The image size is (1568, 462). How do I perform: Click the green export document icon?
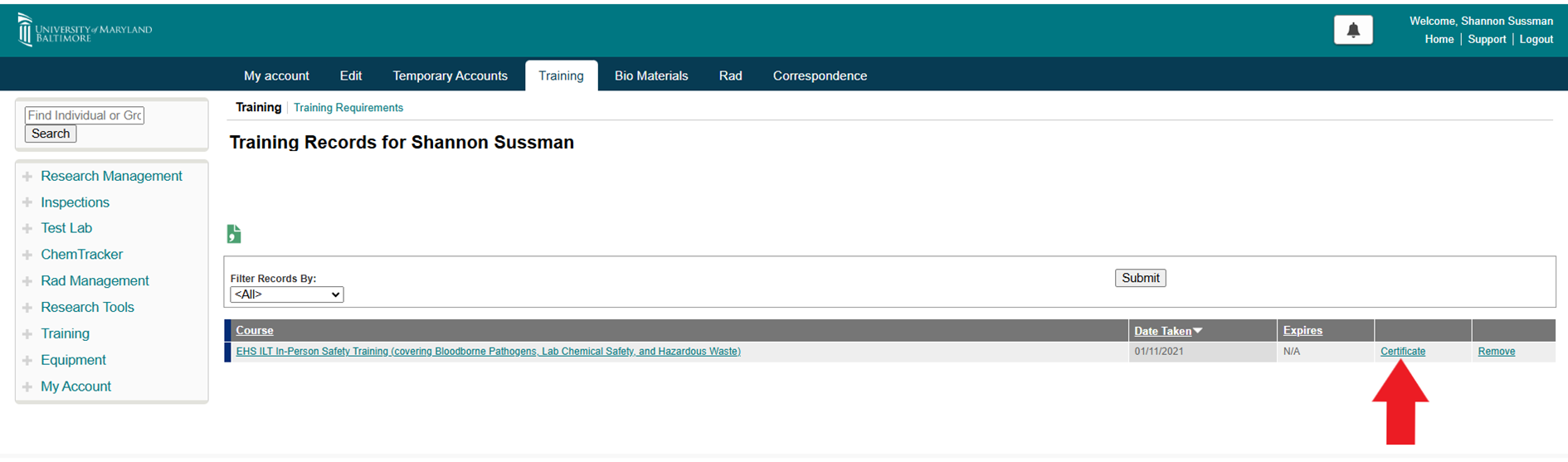[234, 235]
